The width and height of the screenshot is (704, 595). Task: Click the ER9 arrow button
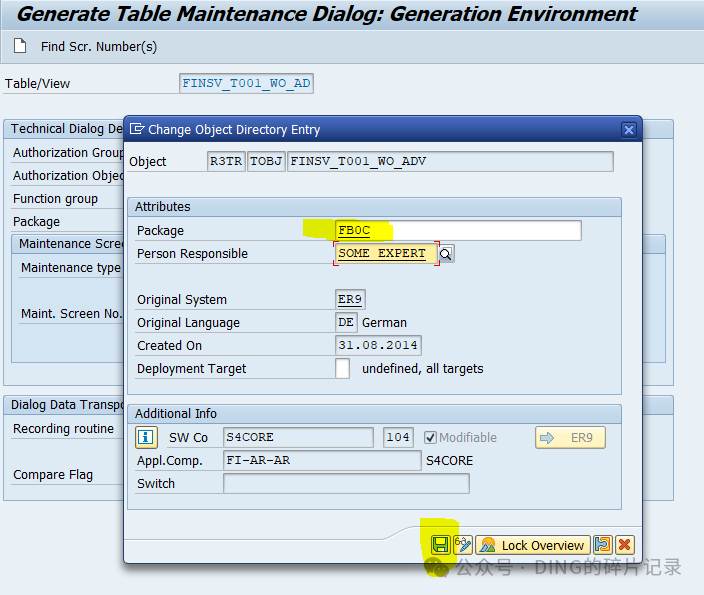tap(570, 437)
